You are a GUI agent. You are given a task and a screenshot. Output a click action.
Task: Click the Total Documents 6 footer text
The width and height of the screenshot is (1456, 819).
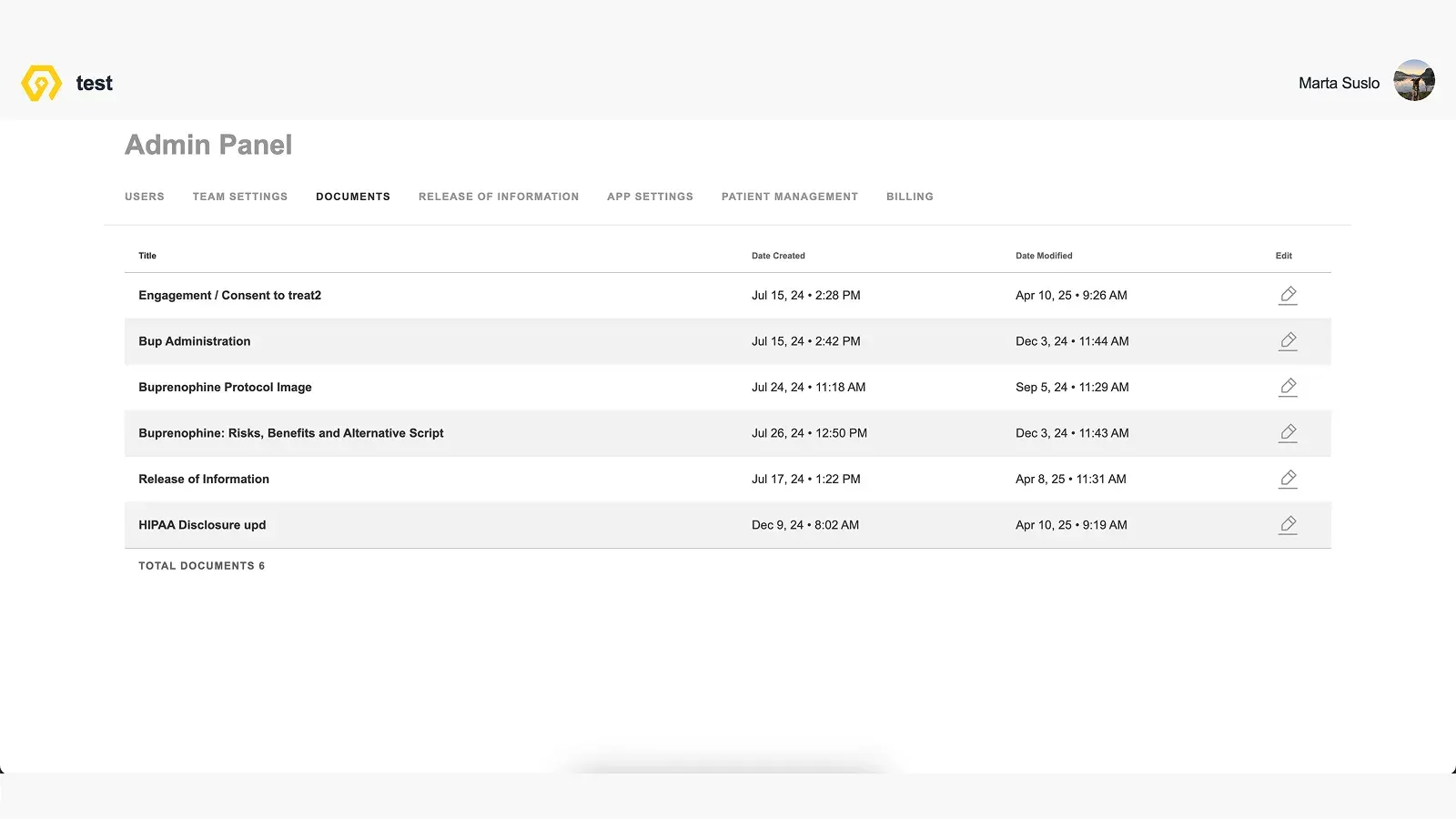[202, 566]
